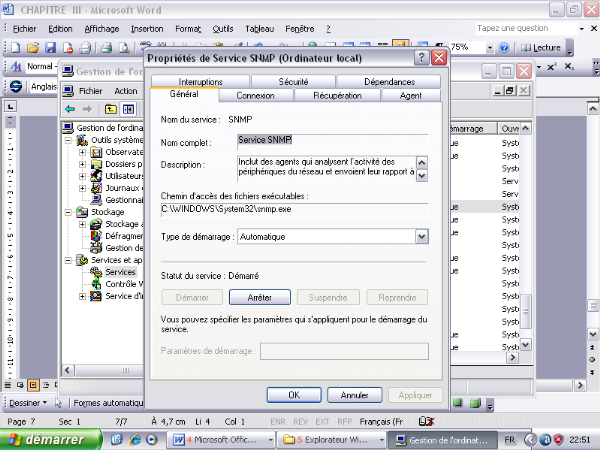The image size is (600, 450).
Task: Open the Dessiner drawing menu
Action: [x=28, y=403]
